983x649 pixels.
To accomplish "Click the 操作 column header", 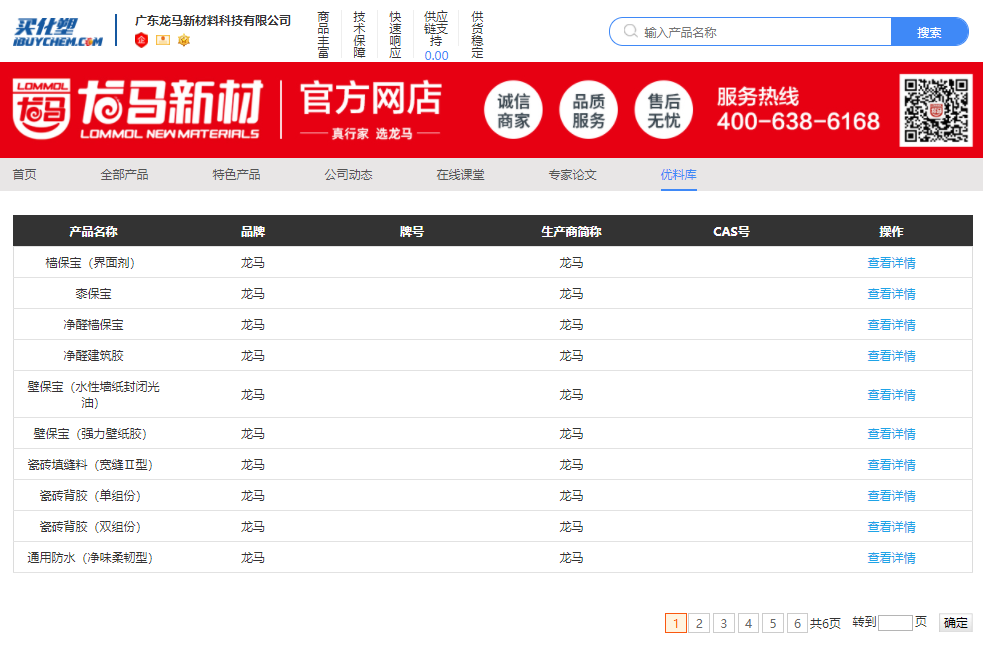I will pos(891,231).
